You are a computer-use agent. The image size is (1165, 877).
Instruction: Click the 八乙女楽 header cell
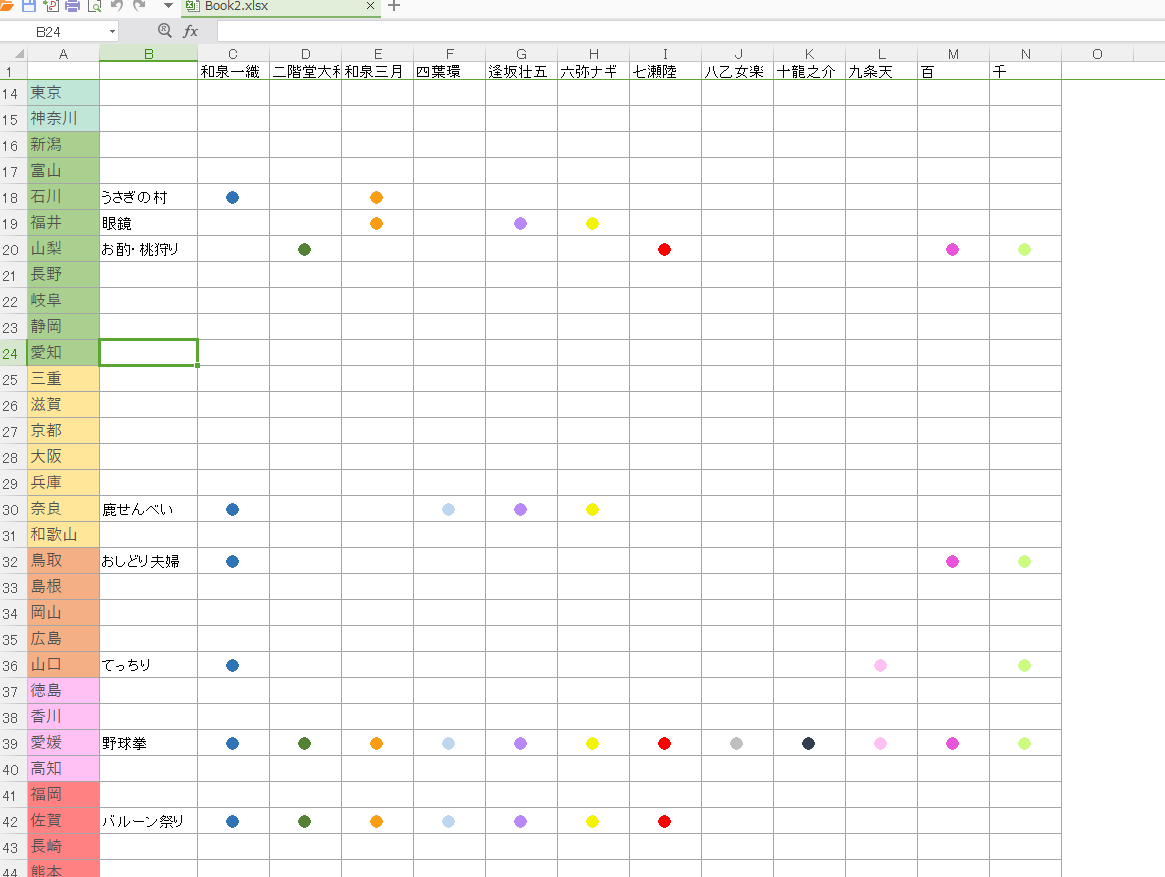click(738, 71)
